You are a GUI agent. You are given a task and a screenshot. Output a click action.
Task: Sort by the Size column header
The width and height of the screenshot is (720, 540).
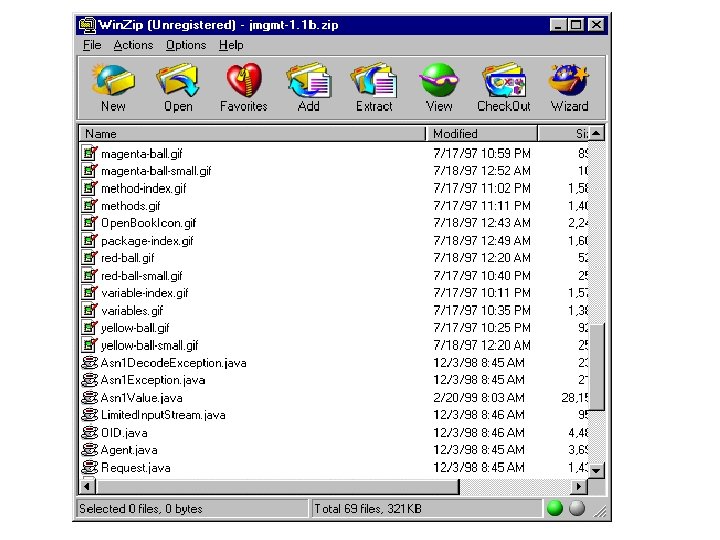(563, 134)
